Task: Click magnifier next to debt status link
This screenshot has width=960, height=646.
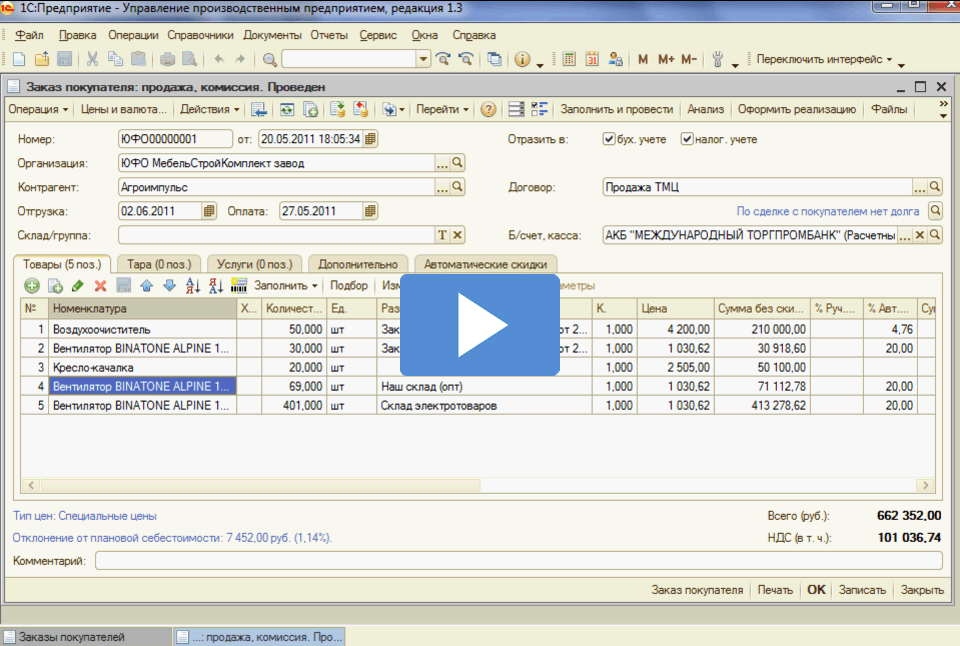Action: [x=935, y=211]
